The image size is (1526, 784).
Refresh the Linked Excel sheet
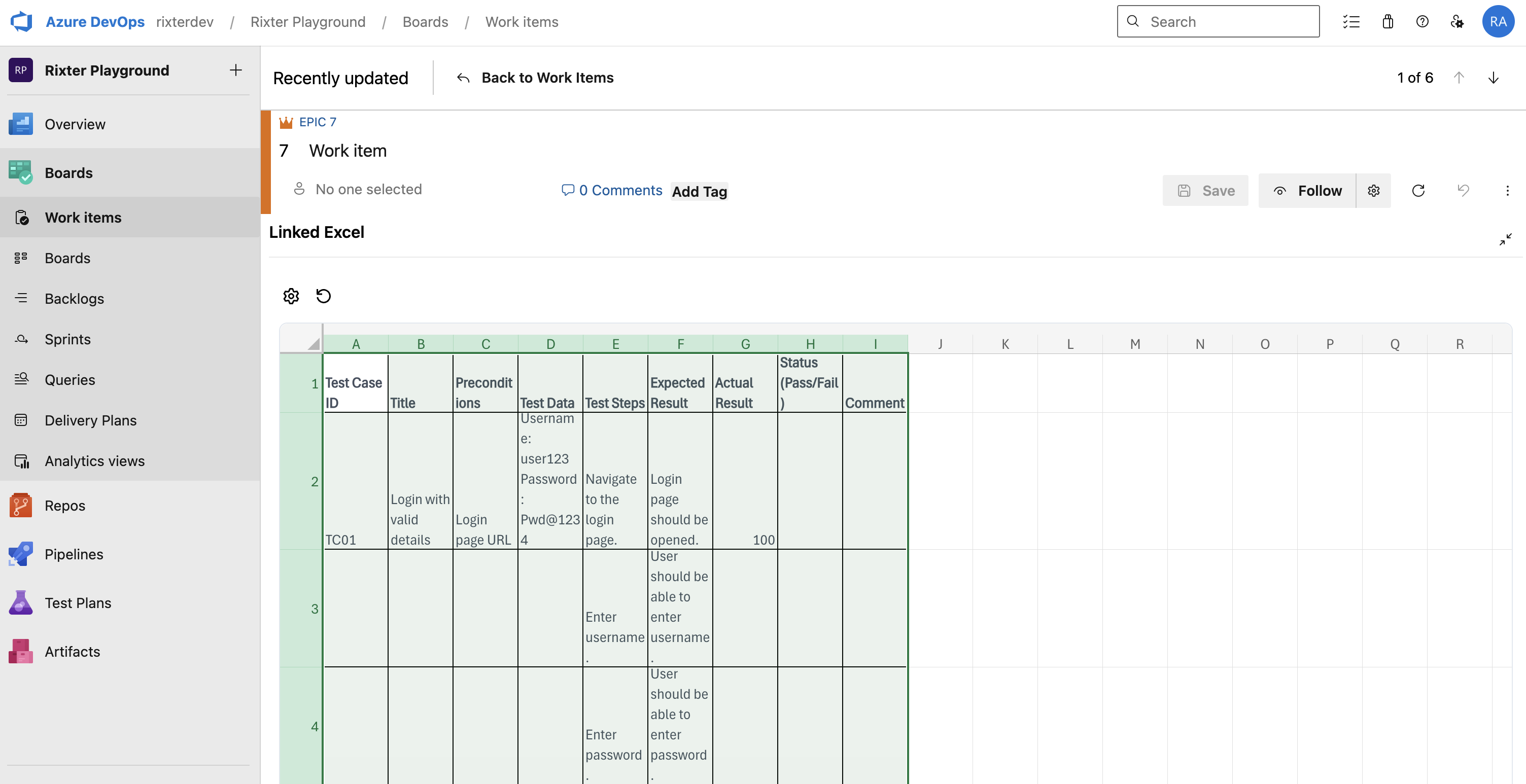[x=324, y=296]
